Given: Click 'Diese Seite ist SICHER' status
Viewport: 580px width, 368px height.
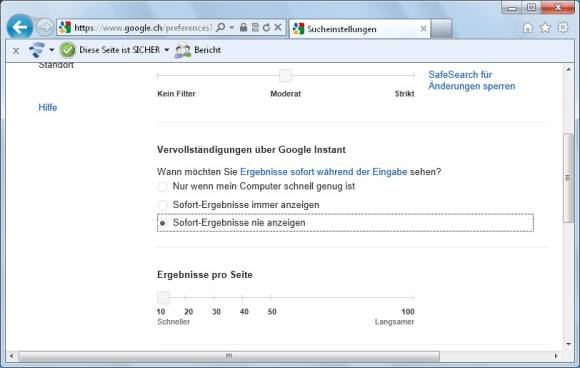Looking at the screenshot, I should [x=119, y=50].
